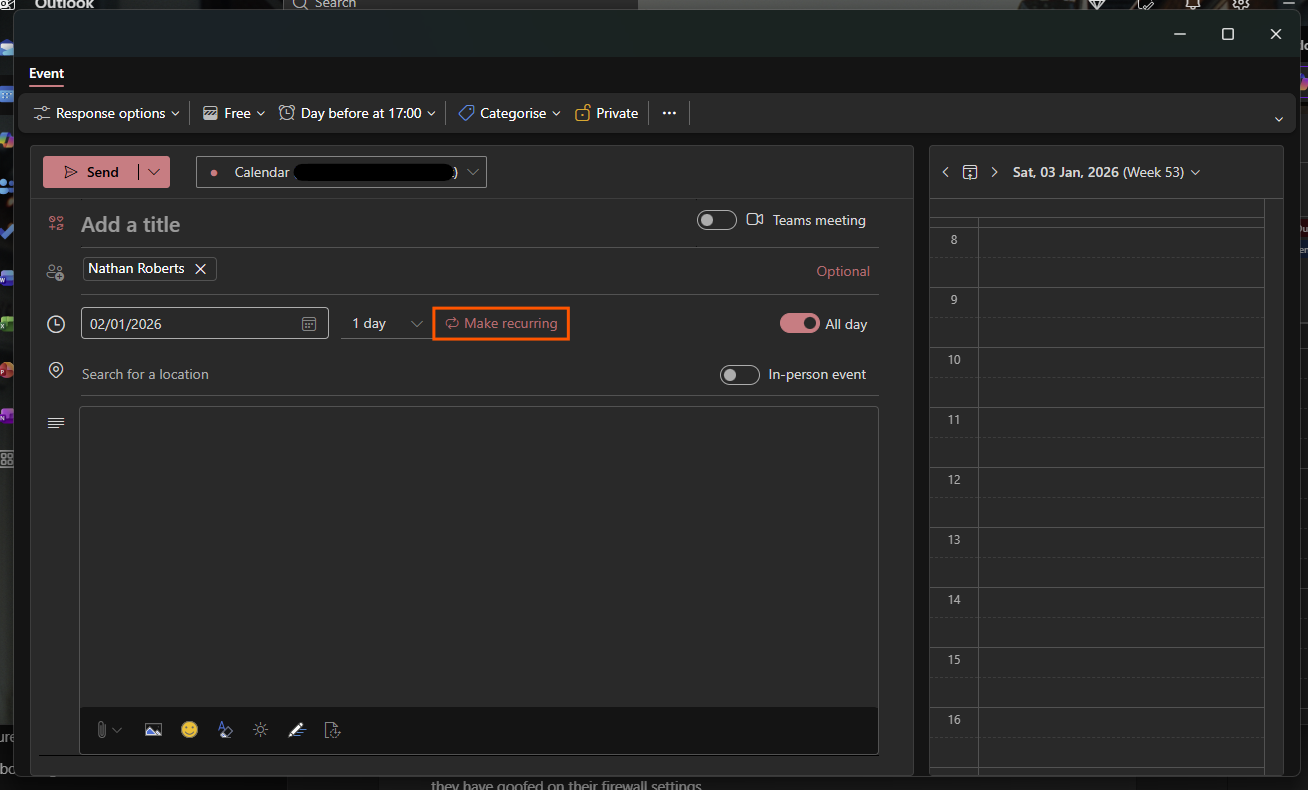1308x790 pixels.
Task: Turn off the All day toggle
Action: click(800, 323)
